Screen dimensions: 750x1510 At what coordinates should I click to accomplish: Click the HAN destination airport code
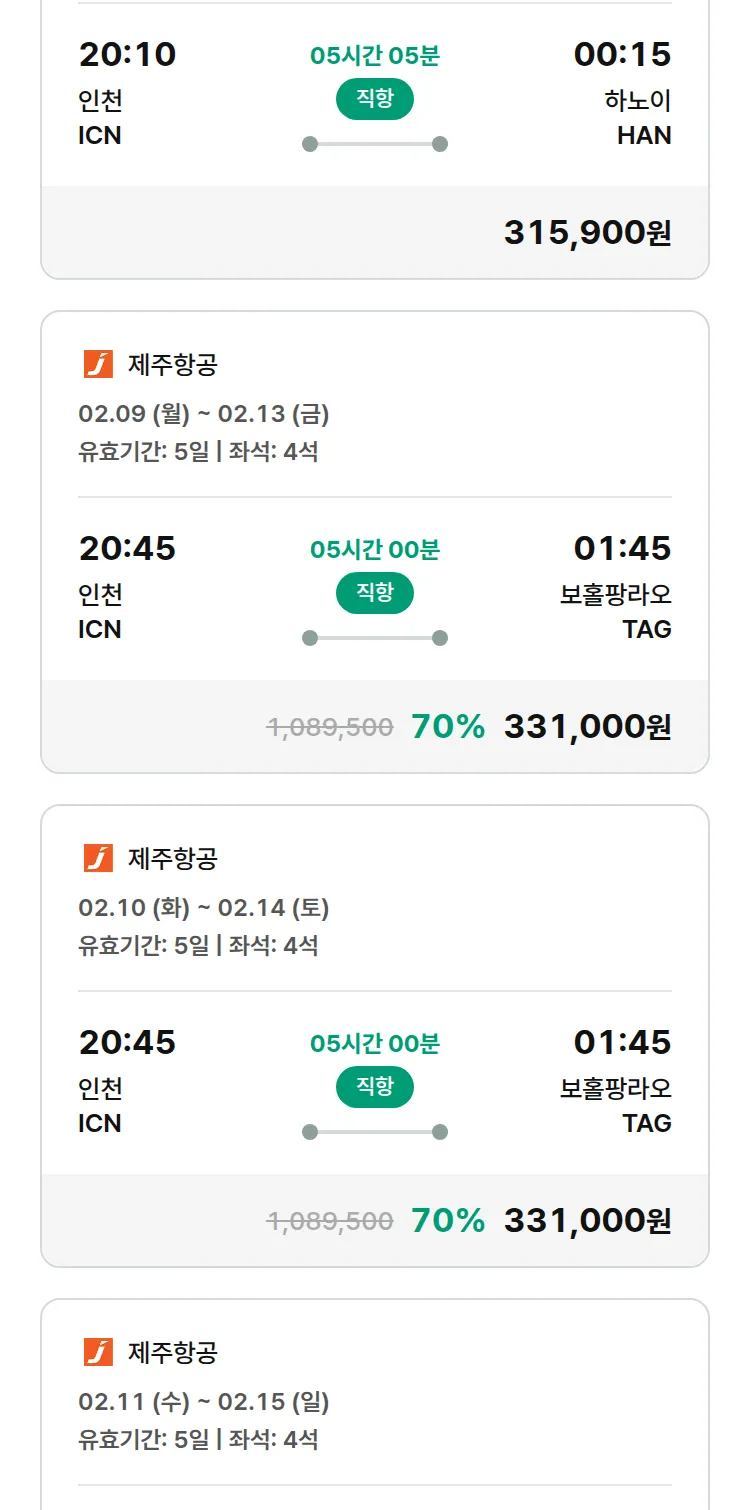coord(644,136)
